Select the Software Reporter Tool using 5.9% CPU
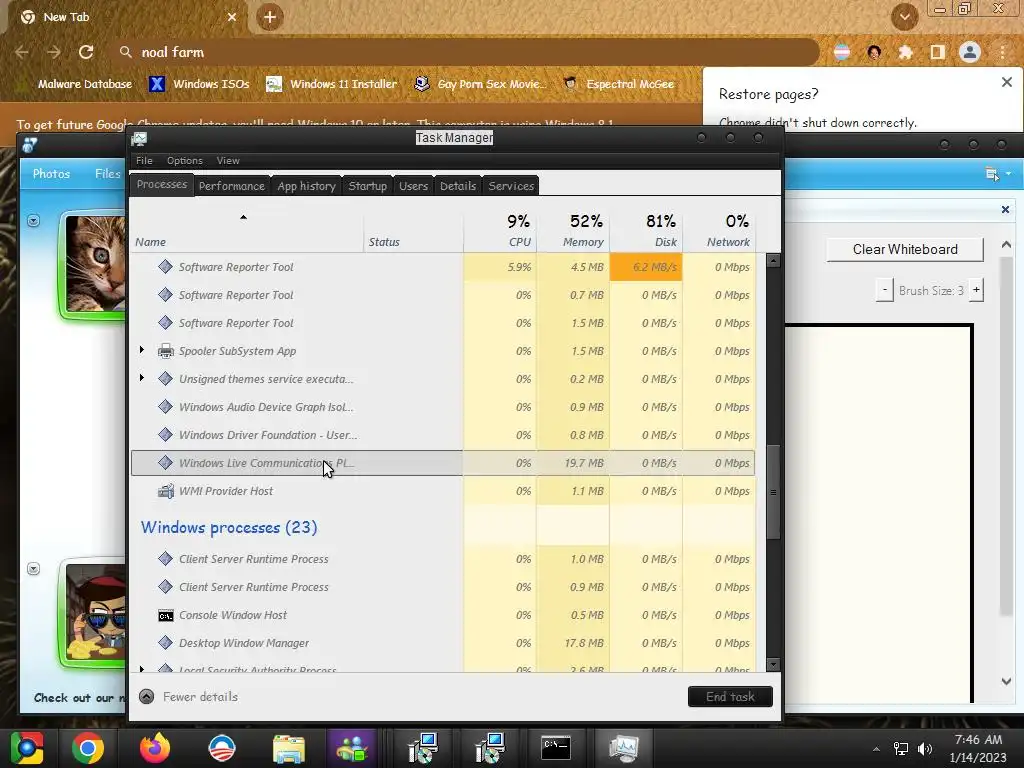 [443, 267]
